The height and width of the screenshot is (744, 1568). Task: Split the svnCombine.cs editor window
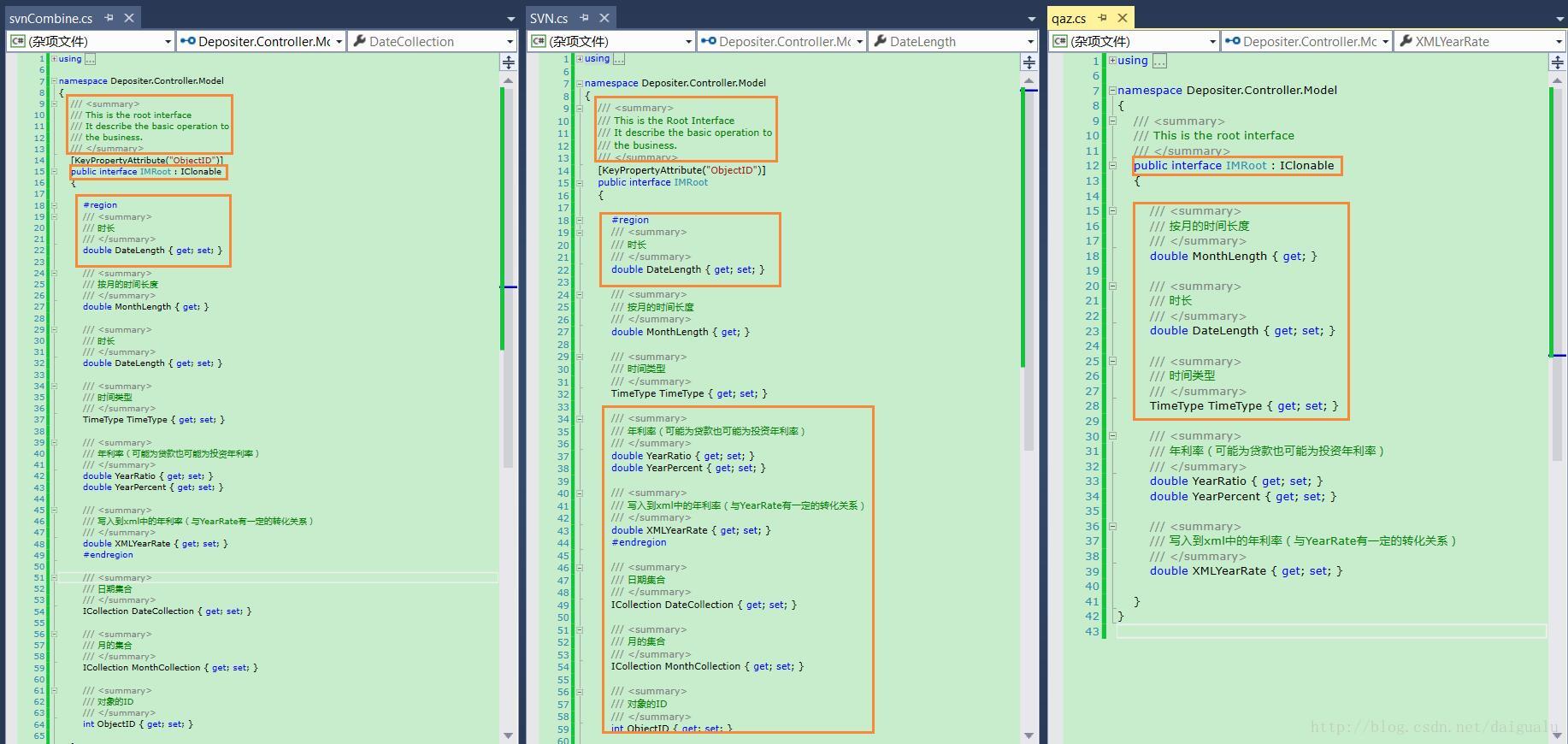point(509,62)
